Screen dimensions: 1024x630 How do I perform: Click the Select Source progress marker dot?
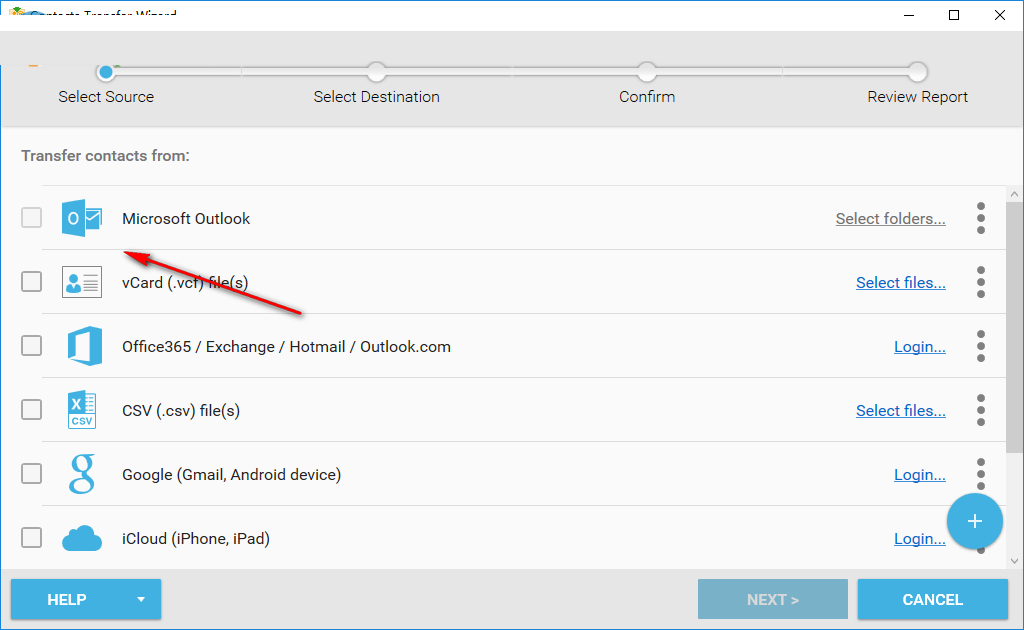pos(106,72)
